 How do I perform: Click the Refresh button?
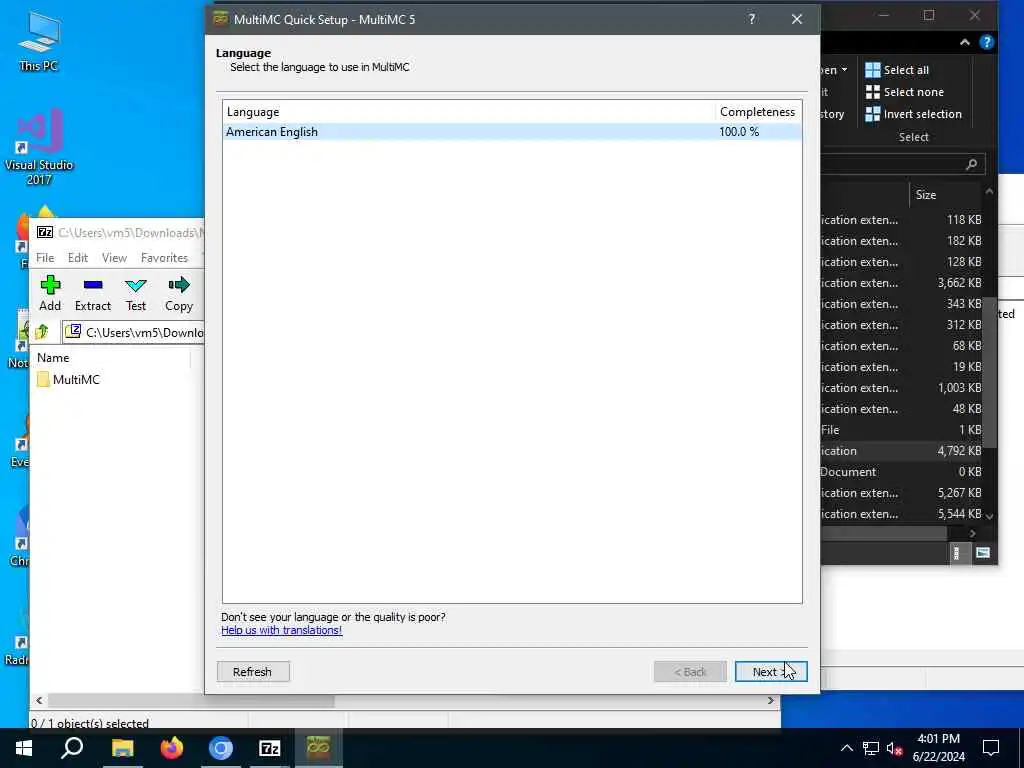pos(253,671)
